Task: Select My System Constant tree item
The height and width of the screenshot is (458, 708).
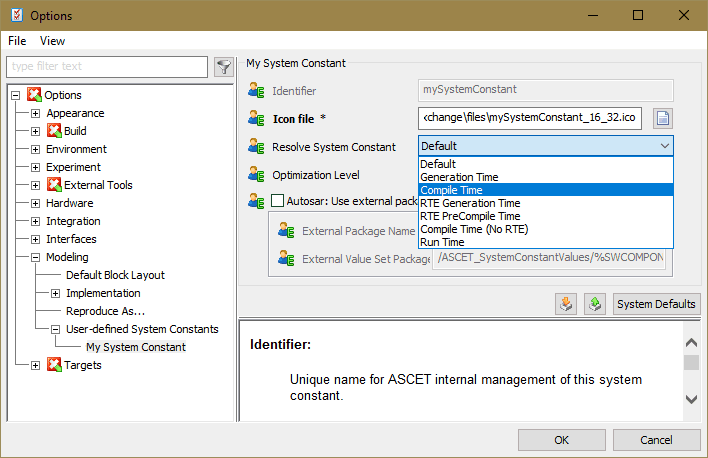Action: tap(135, 347)
